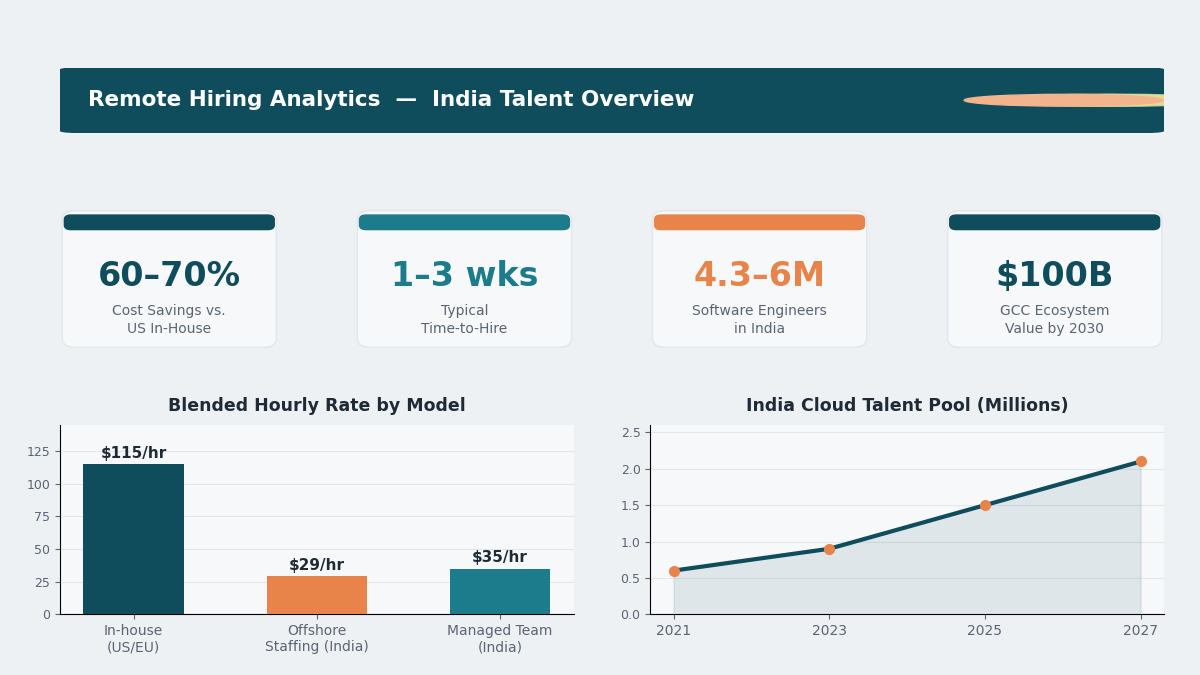Click the 2025 x-axis year label
The image size is (1200, 675).
[x=985, y=631]
